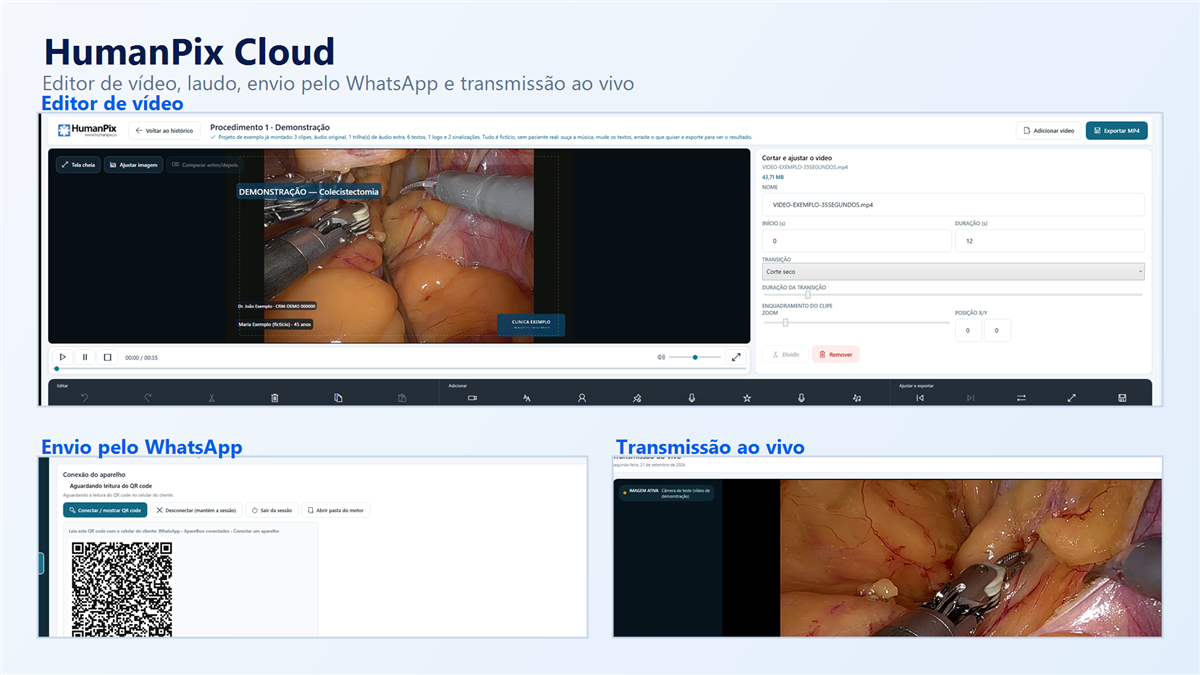Viewport: 1200px width, 675px height.
Task: Click the microphone icon right of the star
Action: click(x=801, y=398)
